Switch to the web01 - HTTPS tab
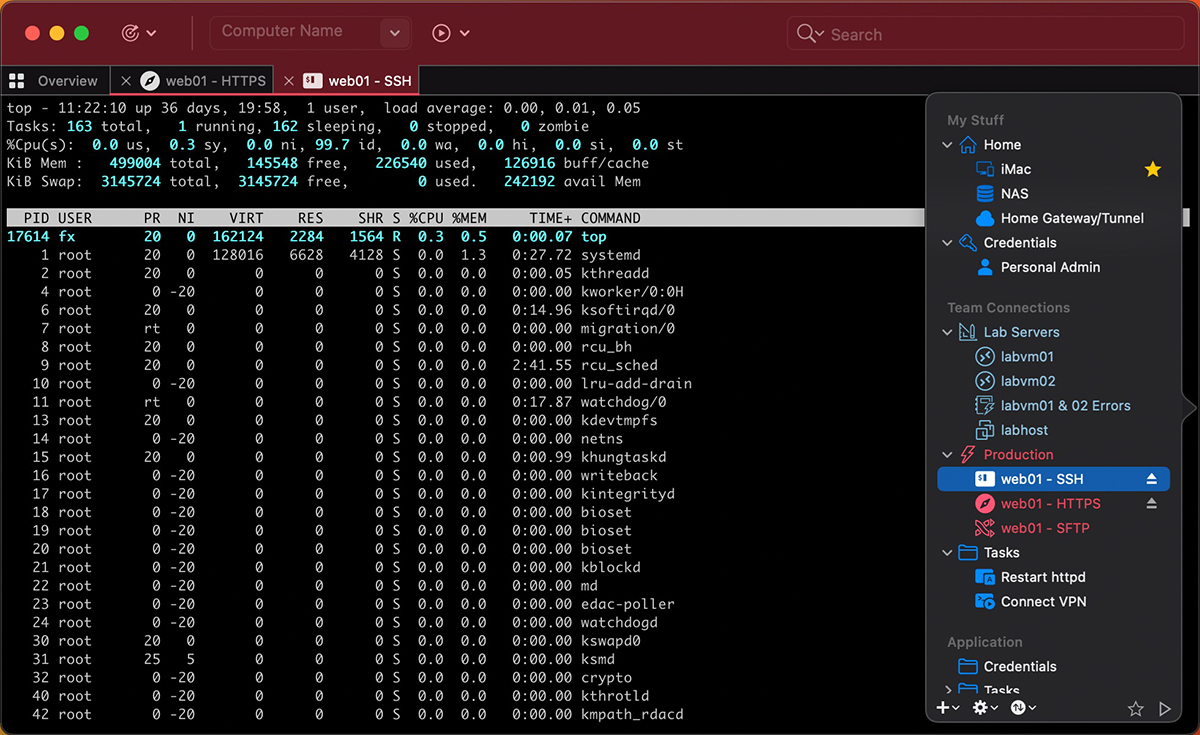1200x735 pixels. click(215, 81)
